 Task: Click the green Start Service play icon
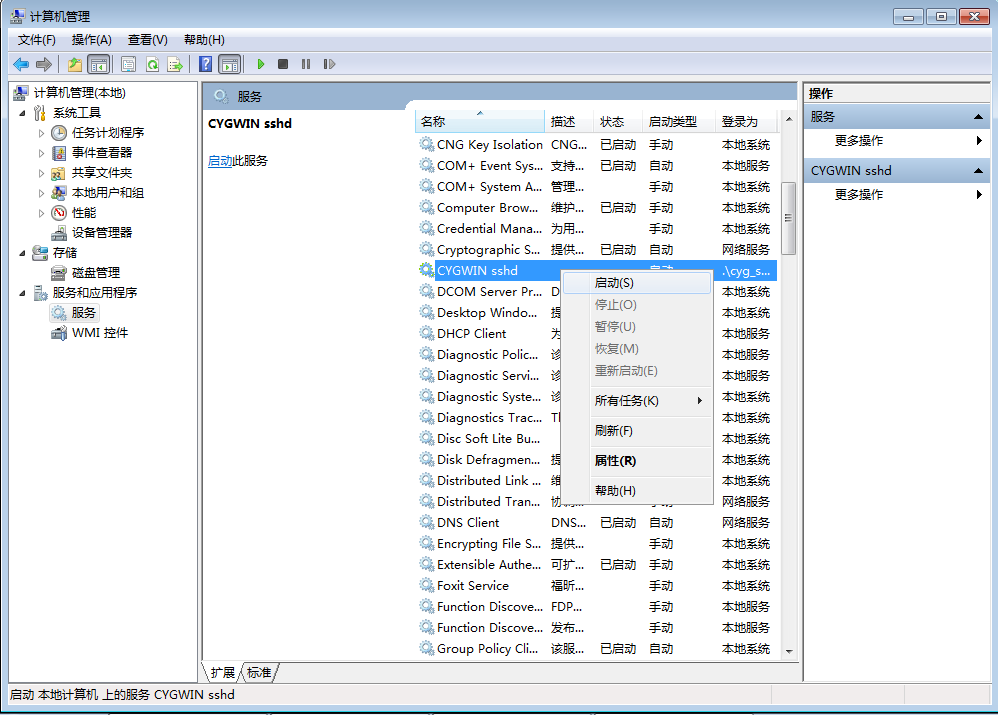[260, 64]
